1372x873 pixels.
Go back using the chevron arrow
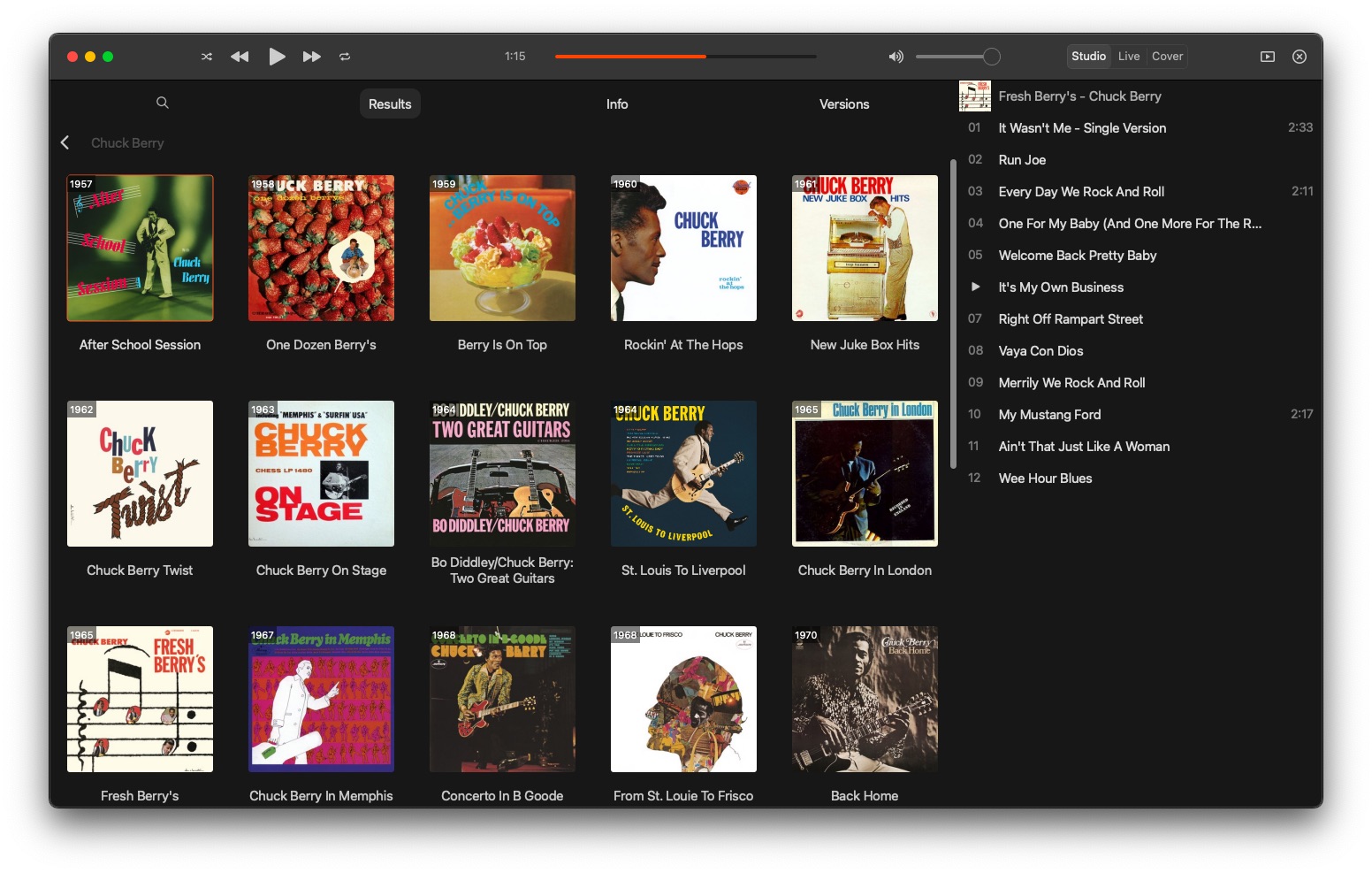coord(65,142)
